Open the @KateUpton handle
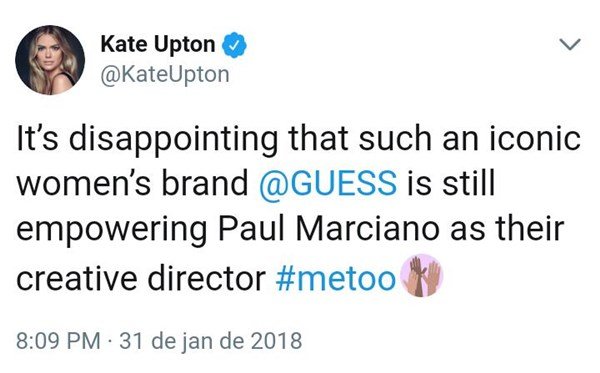This screenshot has height=373, width=600. [165, 74]
